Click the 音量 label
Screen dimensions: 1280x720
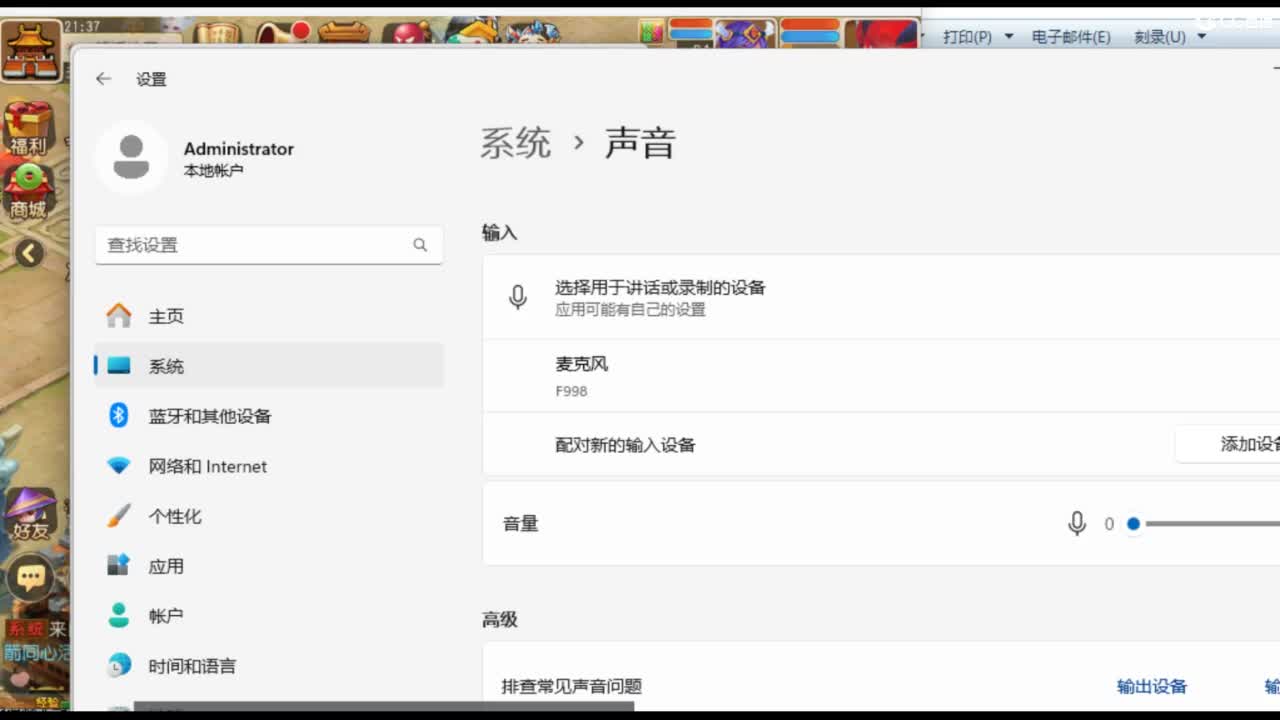click(521, 524)
